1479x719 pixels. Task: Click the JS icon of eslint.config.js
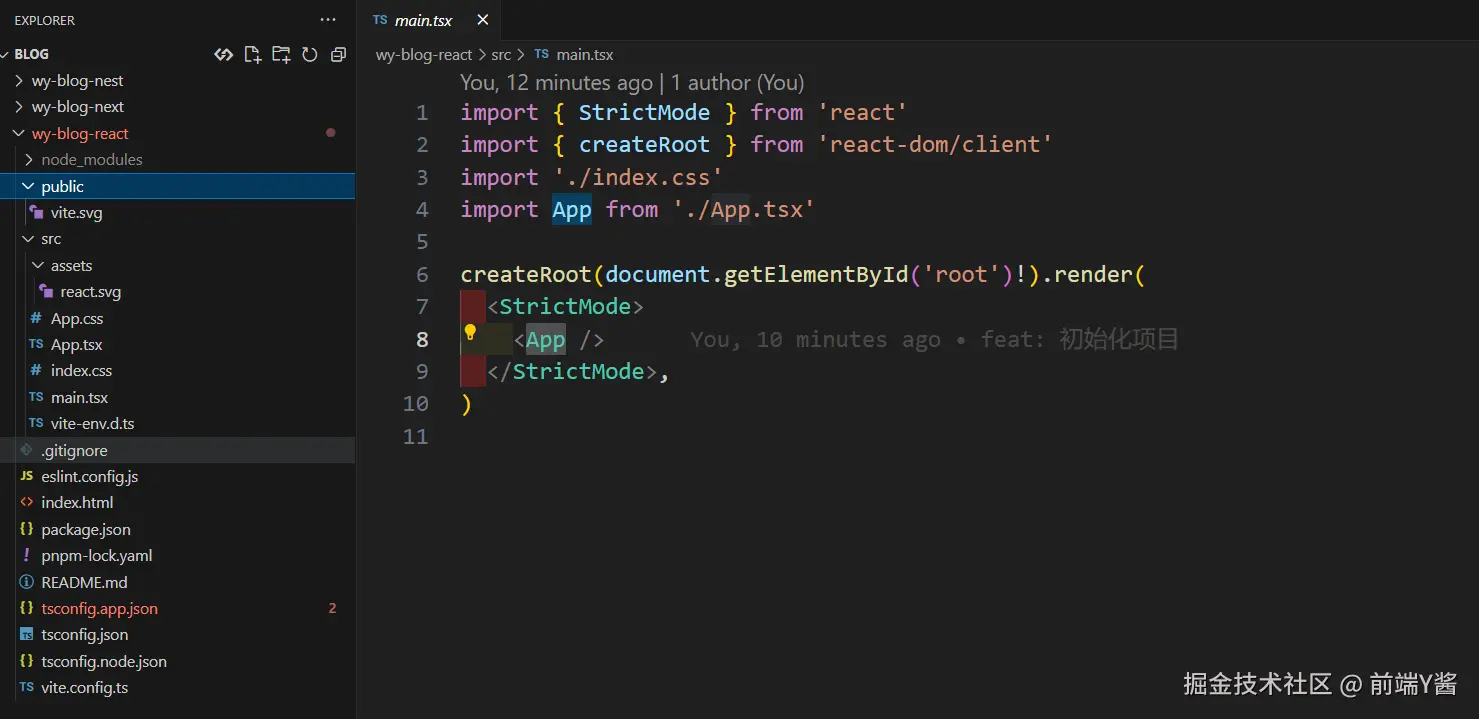click(26, 476)
